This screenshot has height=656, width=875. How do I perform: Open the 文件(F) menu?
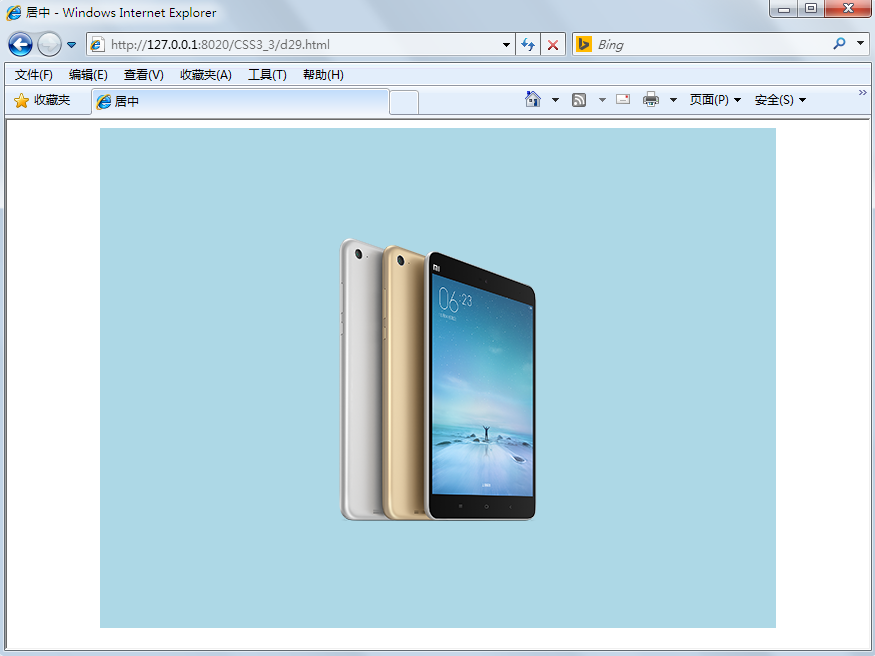coord(33,75)
